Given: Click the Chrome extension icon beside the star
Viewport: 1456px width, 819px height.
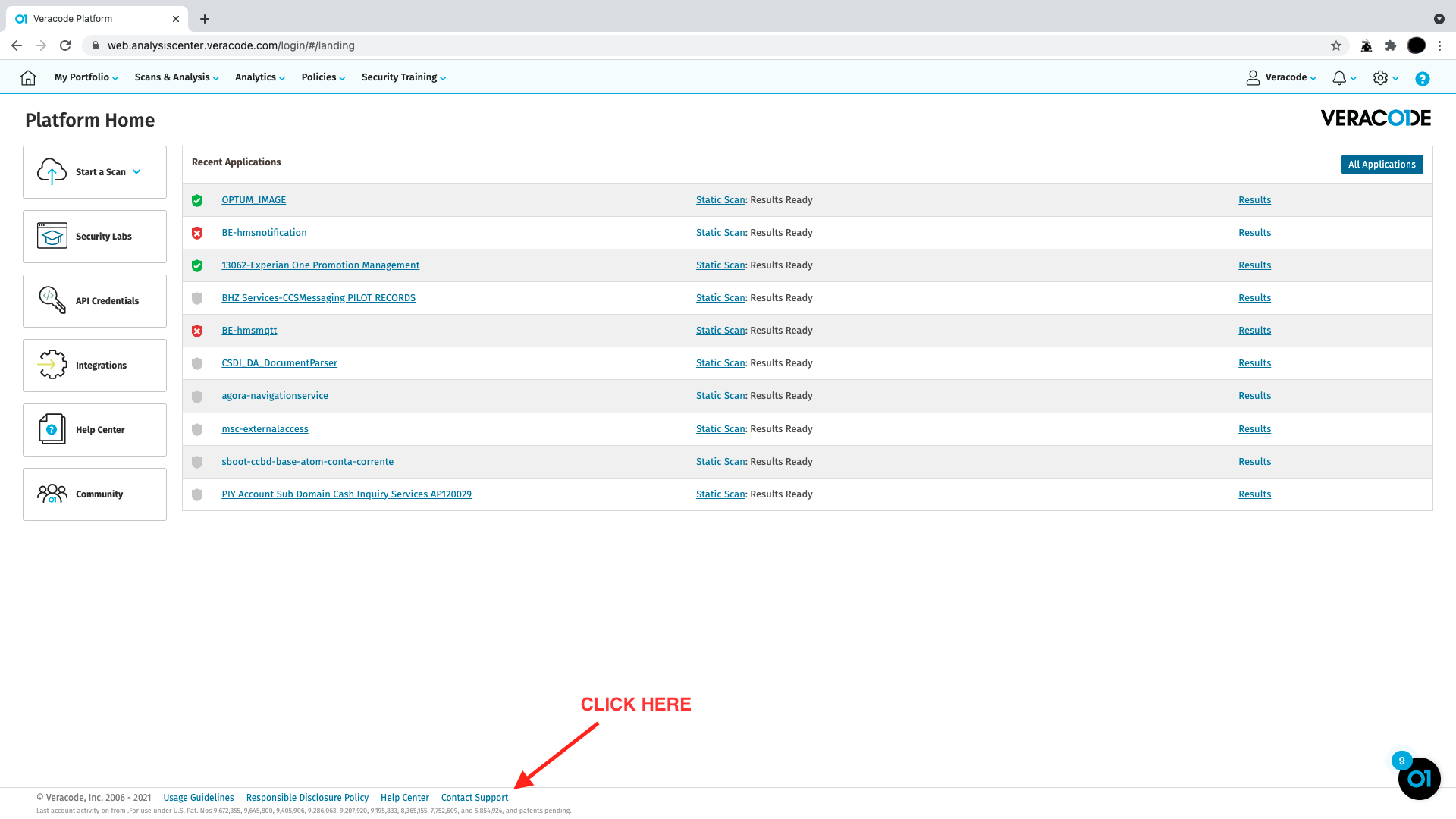Looking at the screenshot, I should click(x=1367, y=45).
